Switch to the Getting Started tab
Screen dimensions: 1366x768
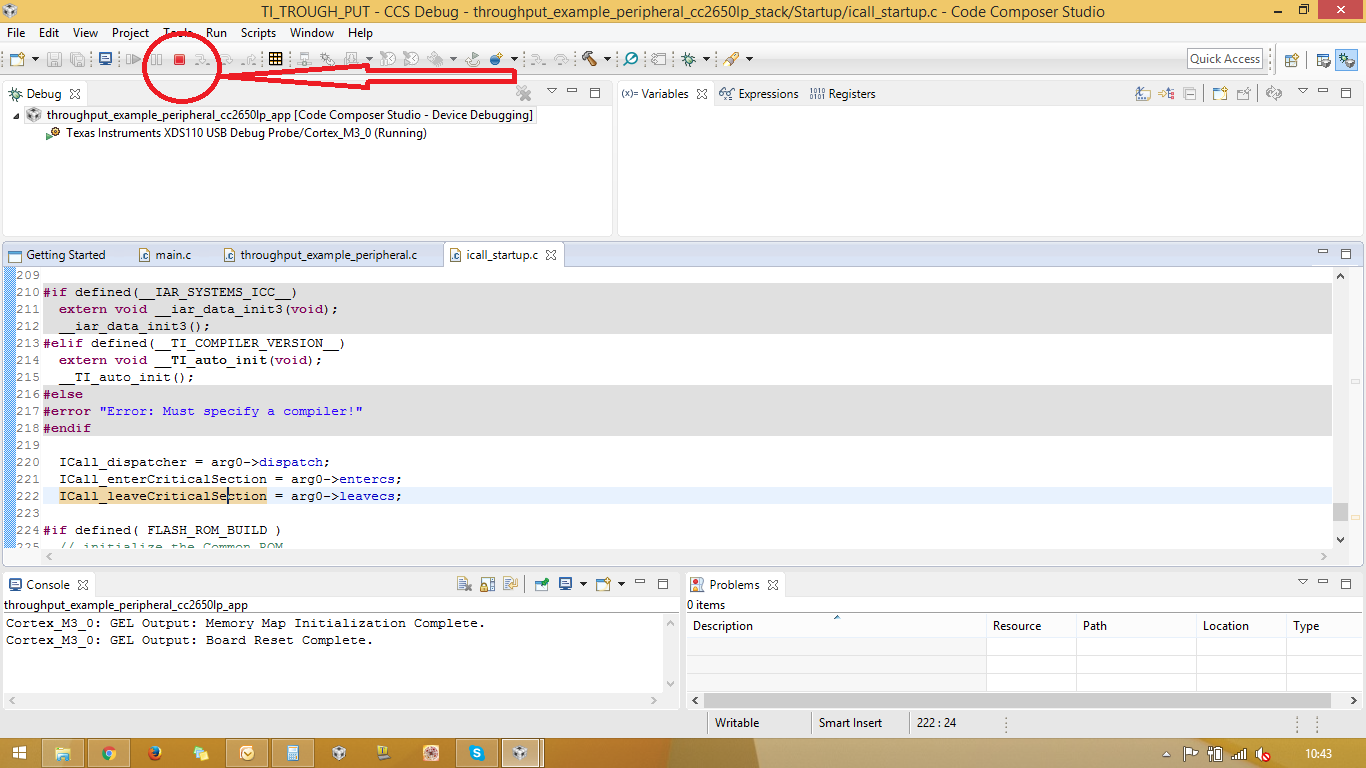(57, 255)
